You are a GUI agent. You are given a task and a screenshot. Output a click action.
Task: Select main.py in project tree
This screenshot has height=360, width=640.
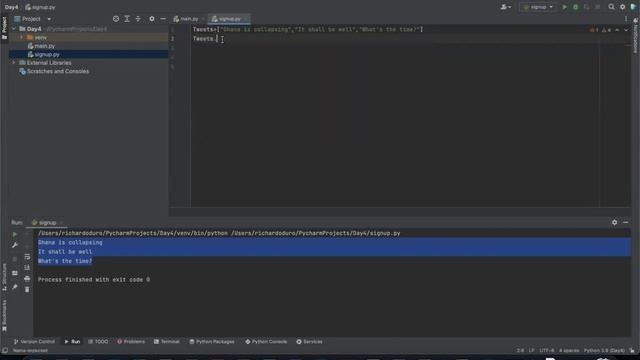pyautogui.click(x=44, y=46)
